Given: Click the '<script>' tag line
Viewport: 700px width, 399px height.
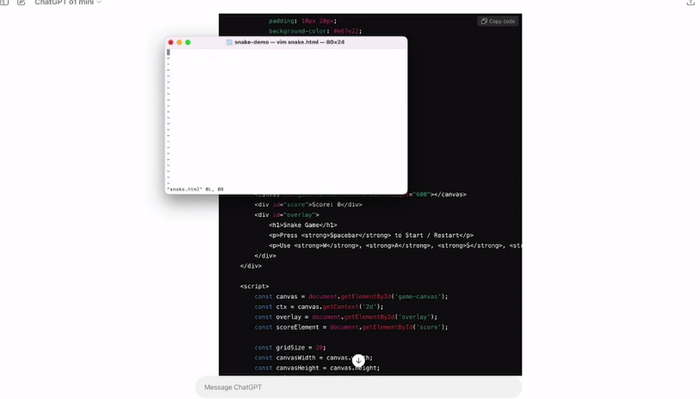Looking at the screenshot, I should click(x=254, y=286).
